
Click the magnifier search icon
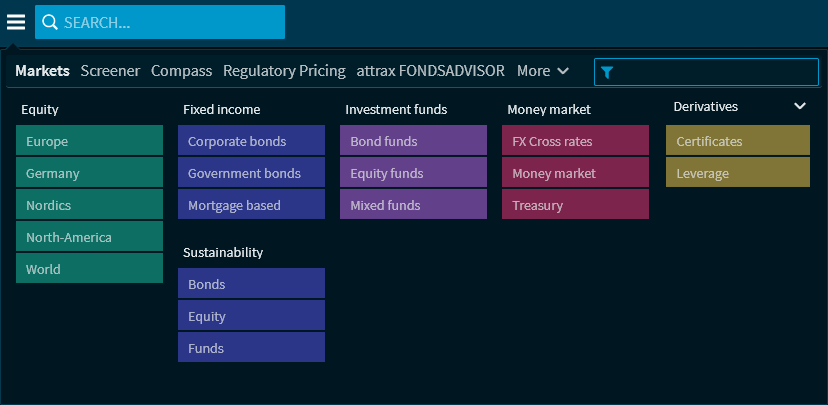[x=50, y=22]
